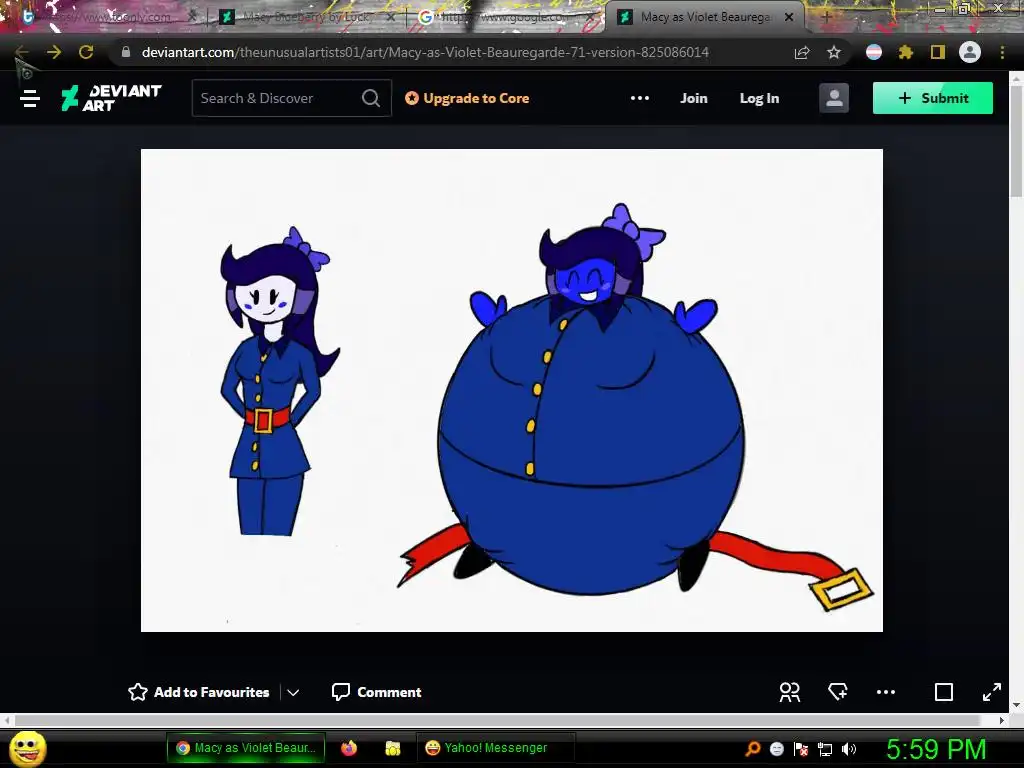Bookmark this page with the star
The image size is (1024, 768).
(834, 52)
